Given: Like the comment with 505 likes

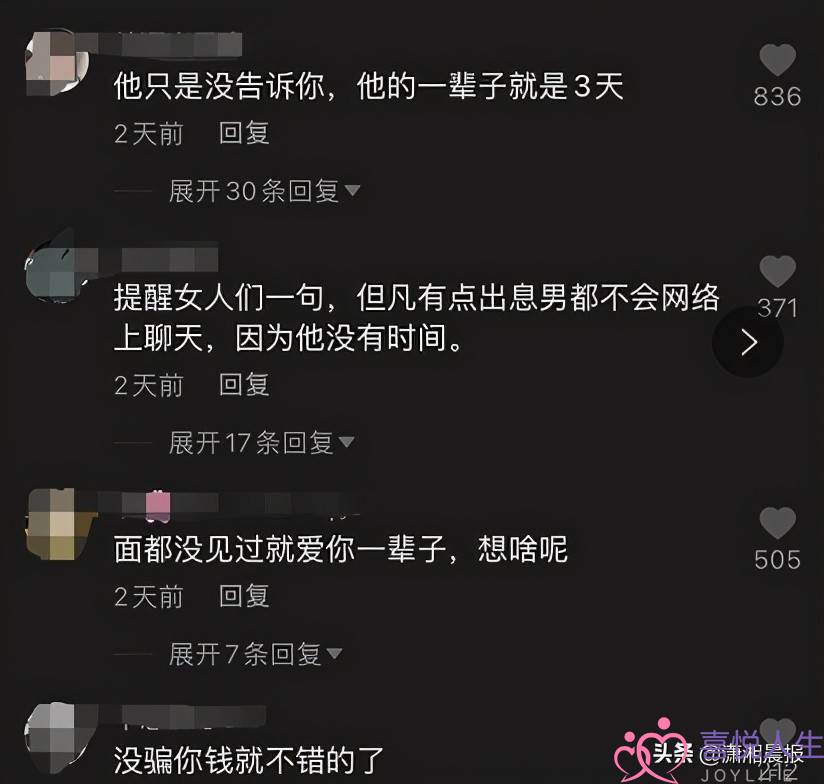Looking at the screenshot, I should 777,523.
